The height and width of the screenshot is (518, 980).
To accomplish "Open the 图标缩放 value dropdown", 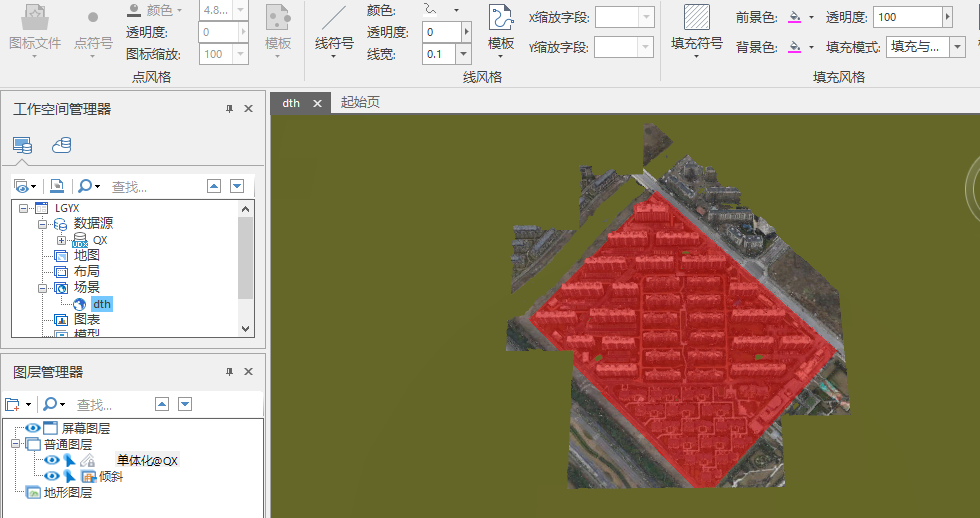I will (x=241, y=54).
